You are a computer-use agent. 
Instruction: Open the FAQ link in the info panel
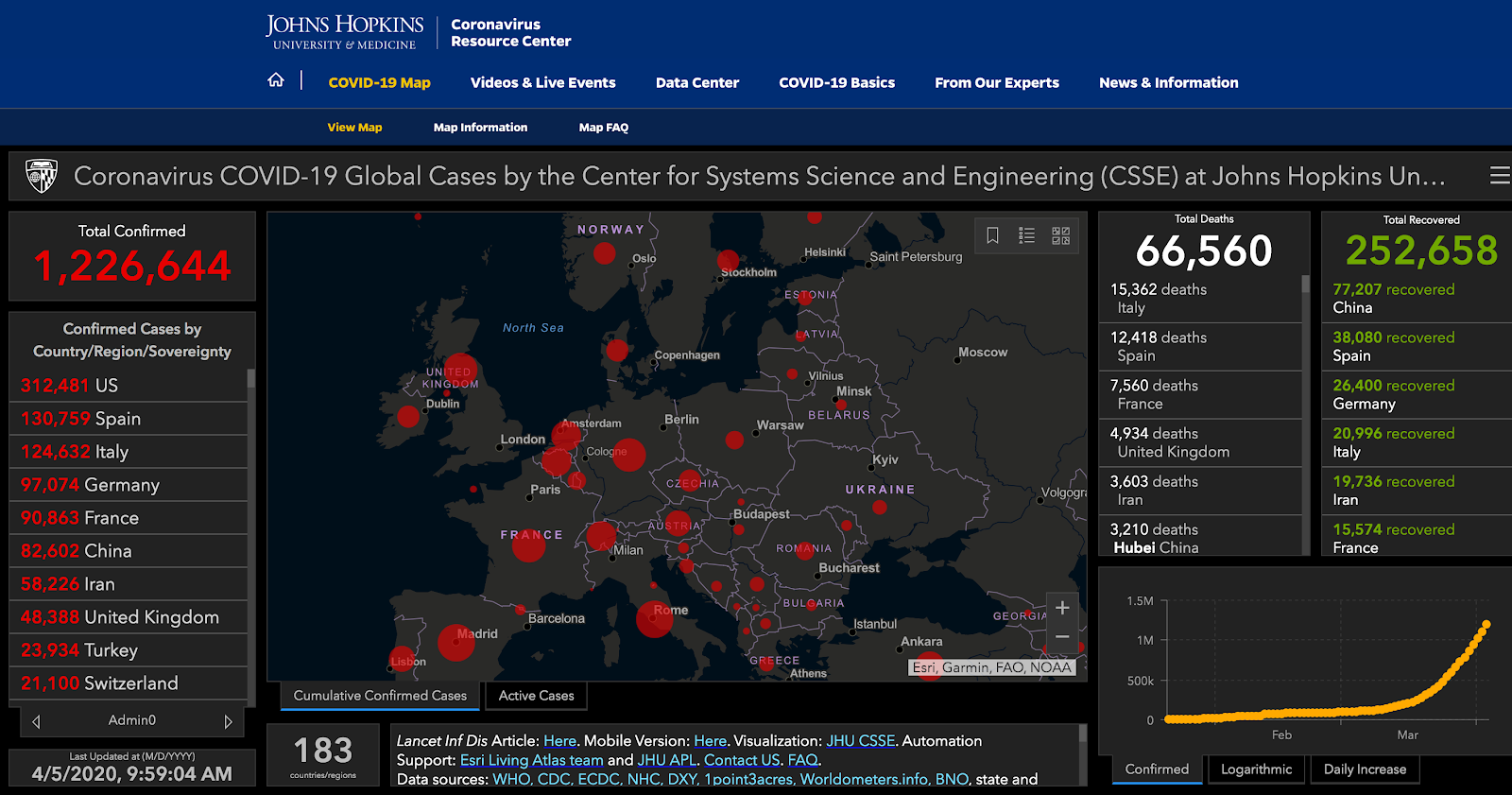802,760
